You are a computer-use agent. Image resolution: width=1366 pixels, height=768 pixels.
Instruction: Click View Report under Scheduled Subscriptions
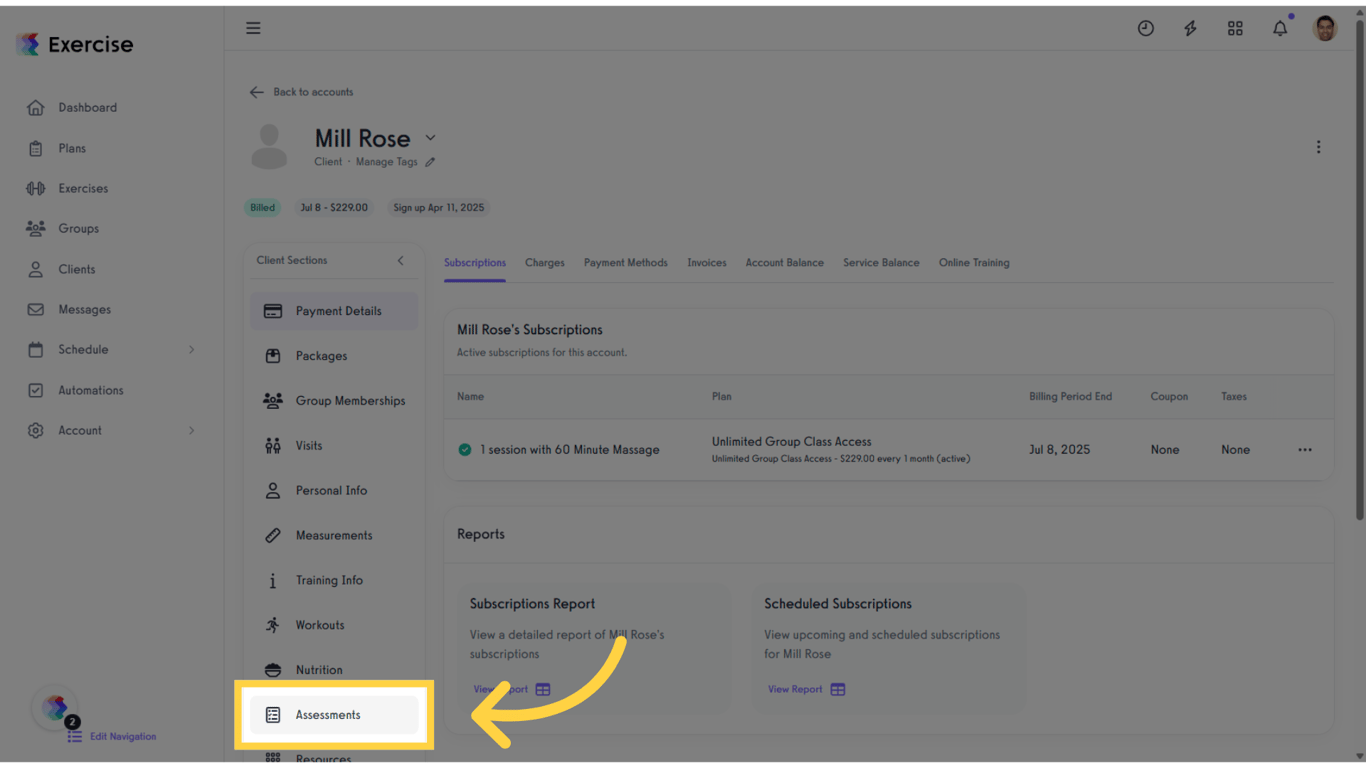(x=797, y=688)
